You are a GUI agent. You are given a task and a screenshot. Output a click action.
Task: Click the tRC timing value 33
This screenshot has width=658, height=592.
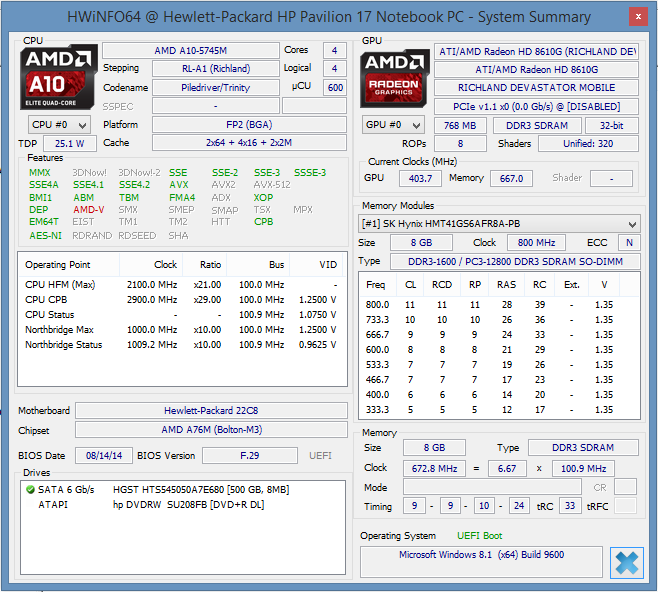(569, 506)
